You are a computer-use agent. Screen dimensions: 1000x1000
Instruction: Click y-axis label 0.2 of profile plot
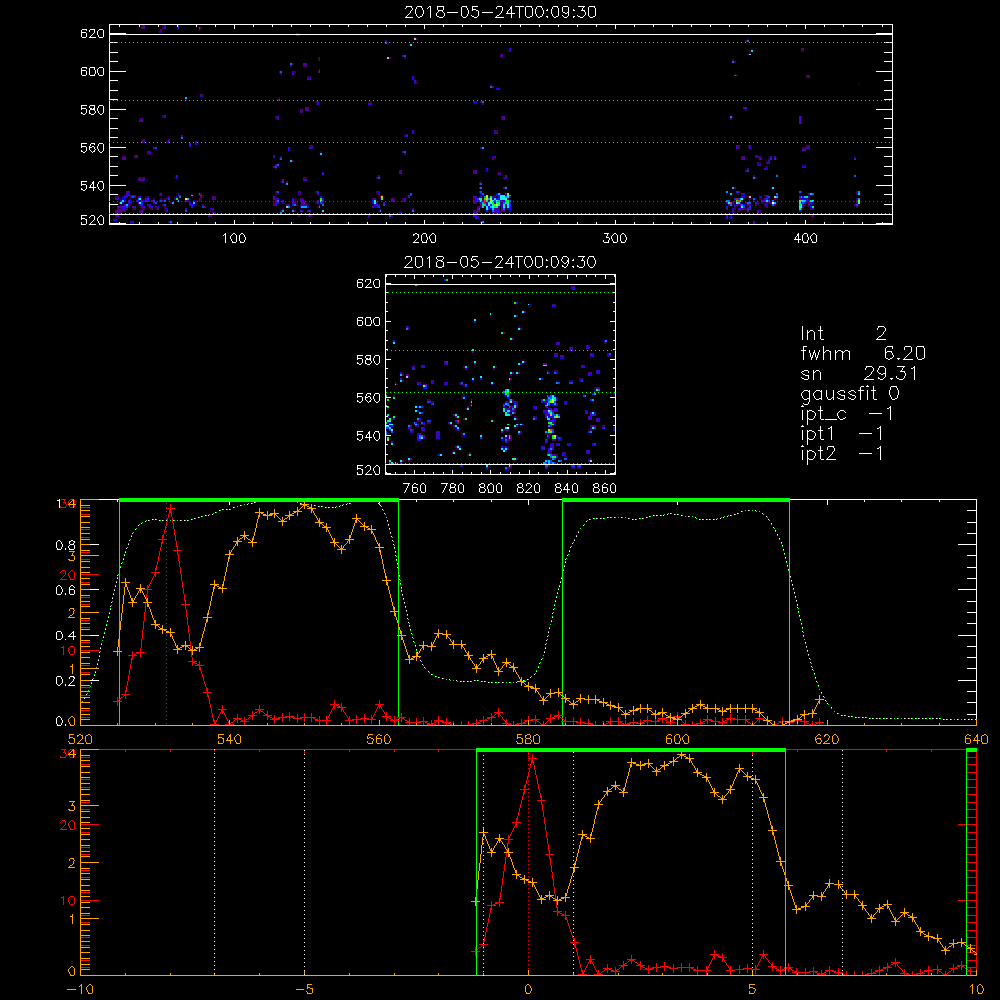[x=66, y=681]
